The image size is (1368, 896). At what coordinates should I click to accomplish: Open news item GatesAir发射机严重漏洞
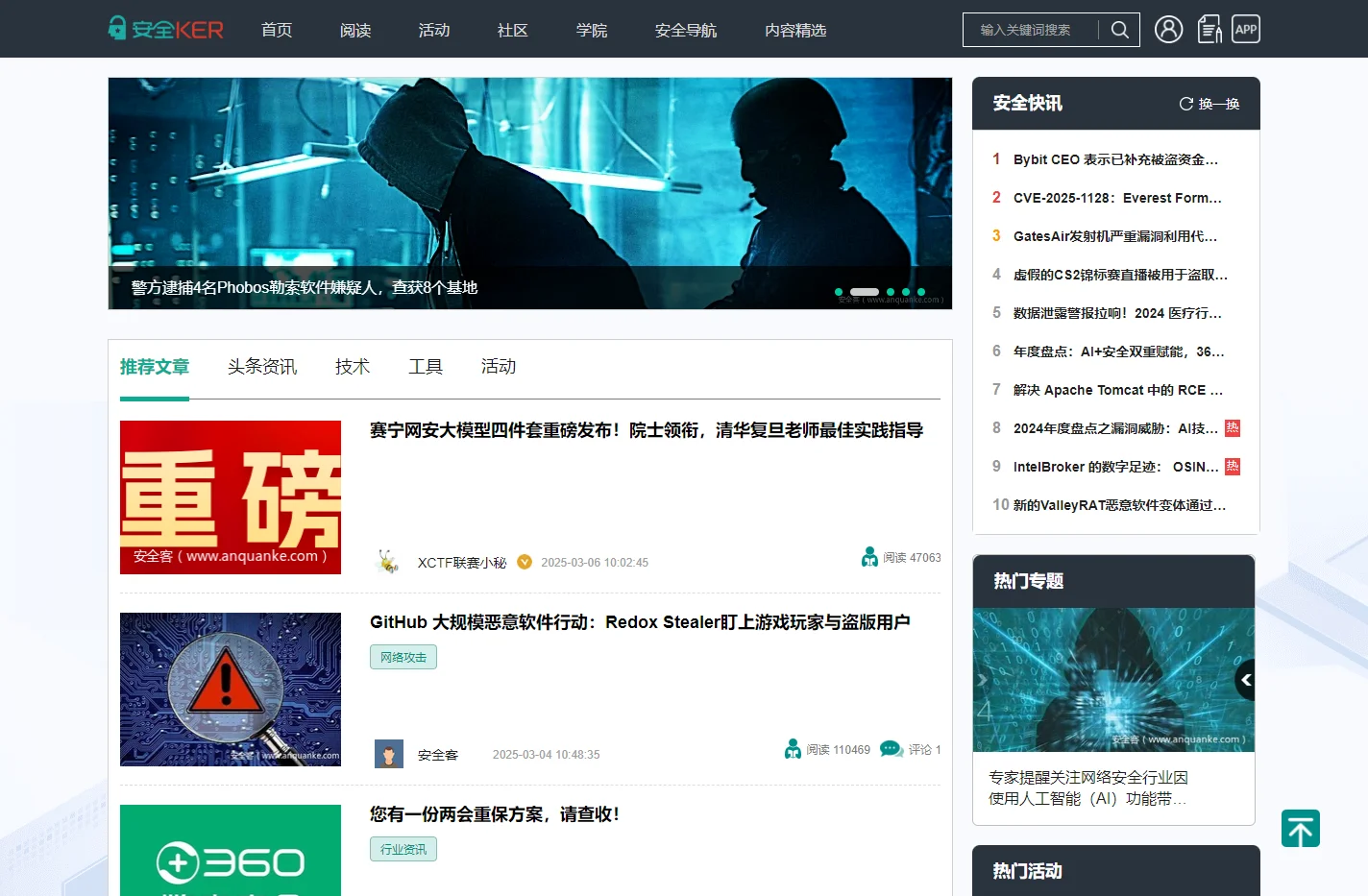click(x=1115, y=236)
